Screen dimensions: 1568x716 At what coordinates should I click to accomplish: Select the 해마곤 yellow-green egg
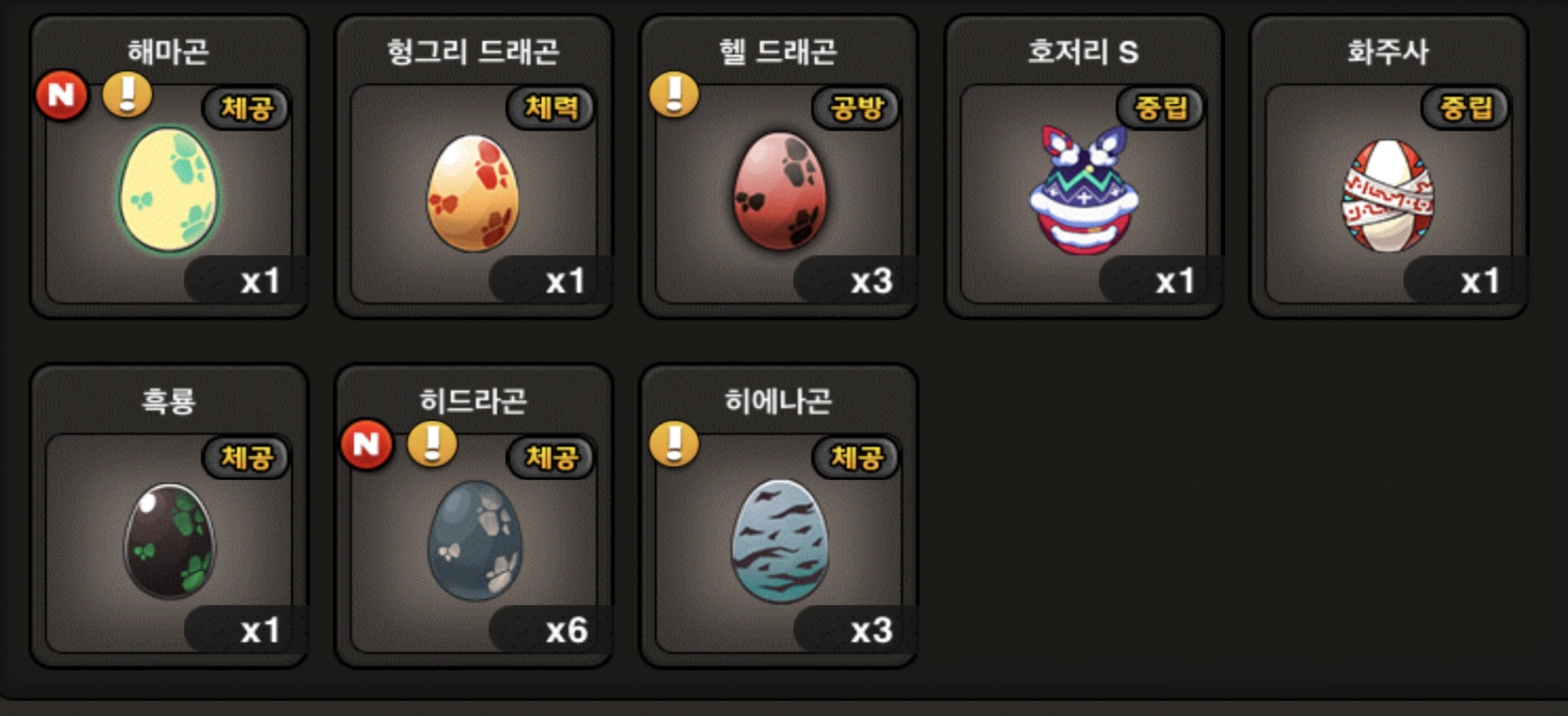pyautogui.click(x=169, y=189)
